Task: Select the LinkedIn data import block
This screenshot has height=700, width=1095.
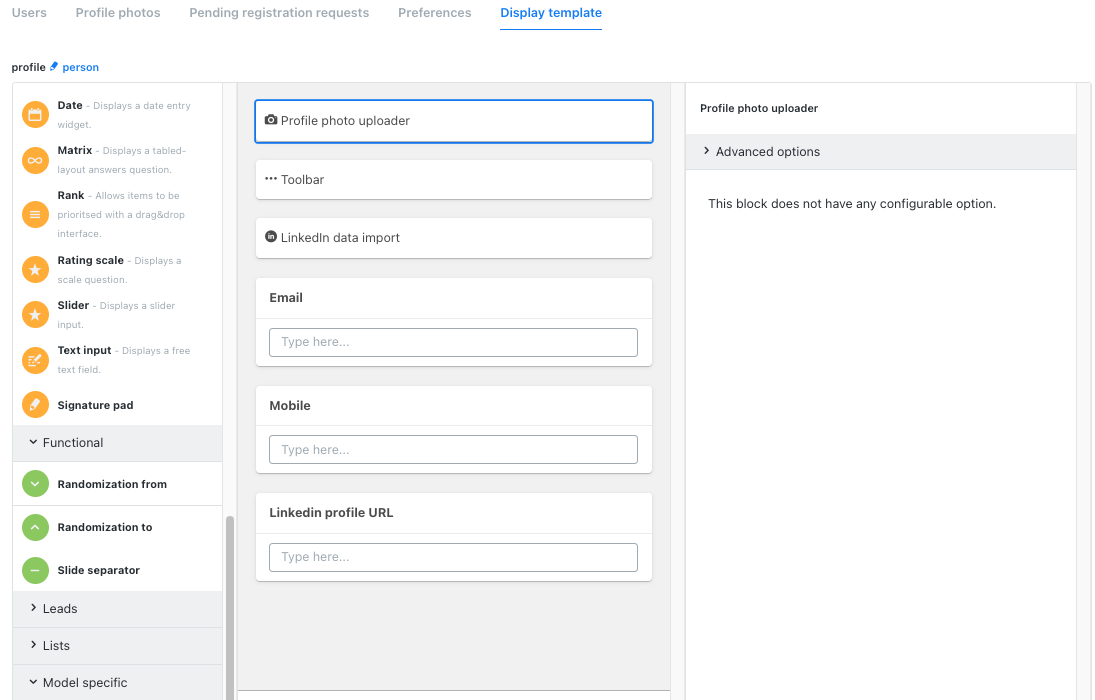Action: (453, 238)
